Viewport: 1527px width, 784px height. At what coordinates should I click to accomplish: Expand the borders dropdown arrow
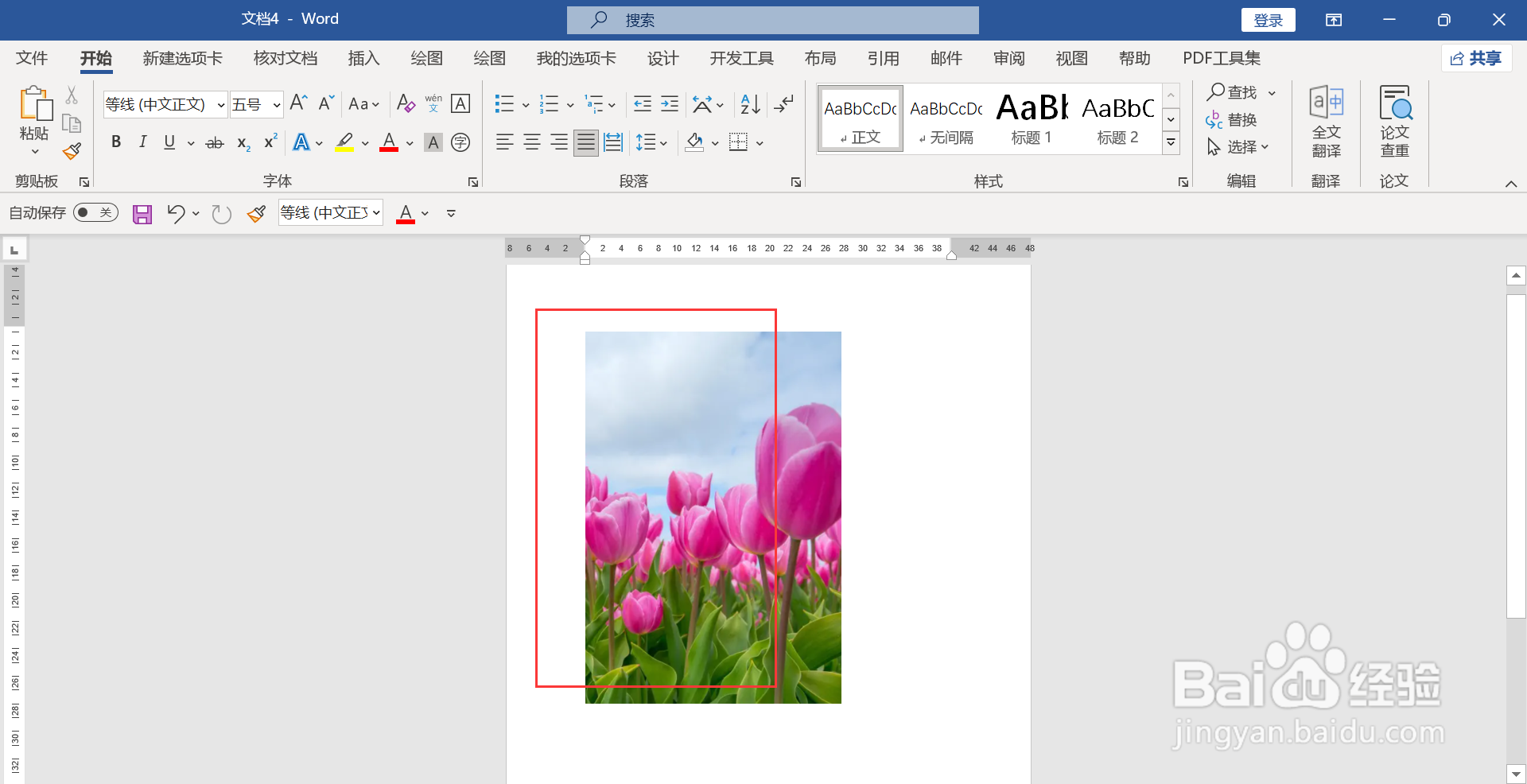pos(760,143)
